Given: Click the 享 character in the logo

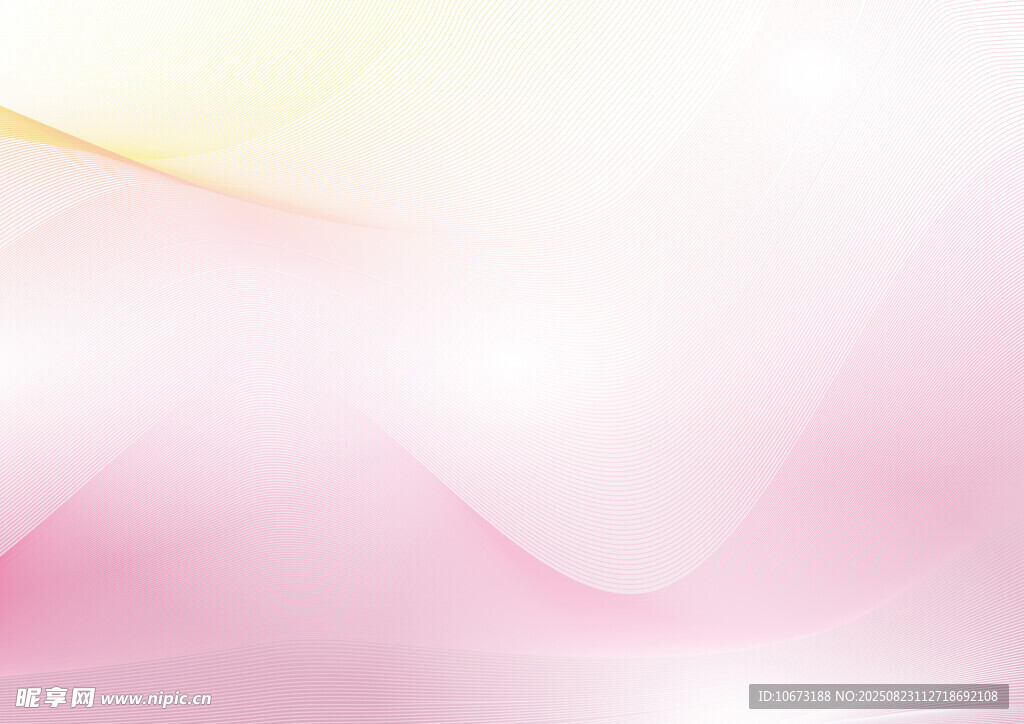Looking at the screenshot, I should click(56, 697).
